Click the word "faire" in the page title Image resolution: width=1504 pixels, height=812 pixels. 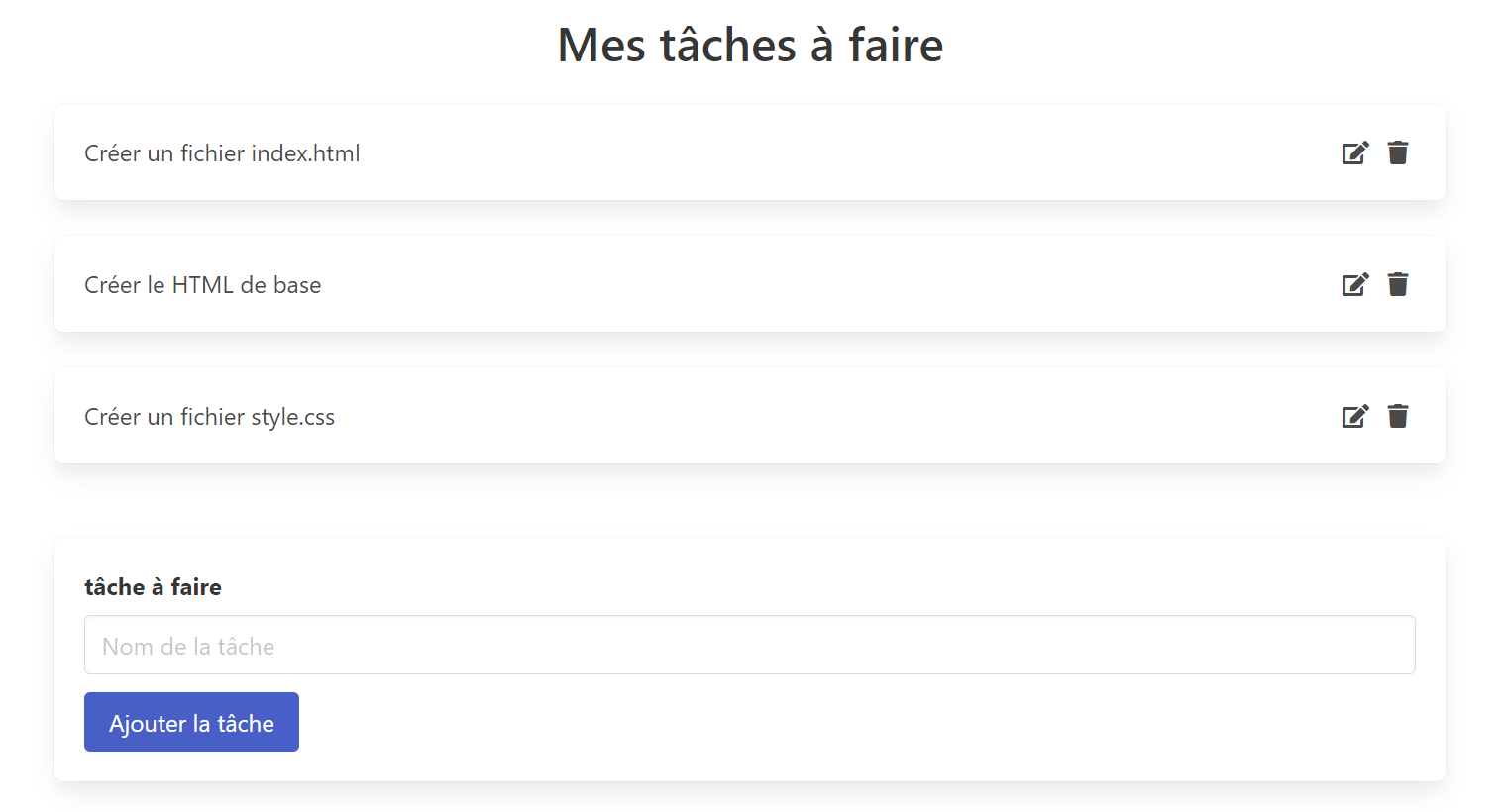(896, 45)
